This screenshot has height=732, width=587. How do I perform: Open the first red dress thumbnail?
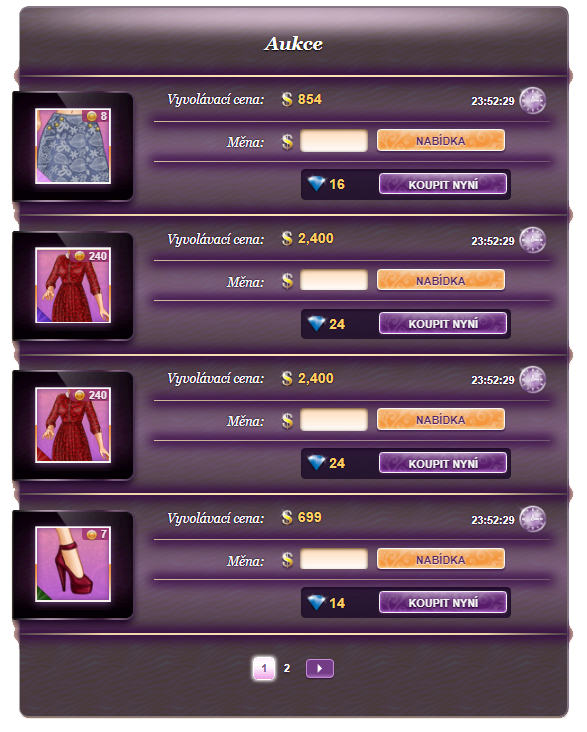tap(73, 285)
